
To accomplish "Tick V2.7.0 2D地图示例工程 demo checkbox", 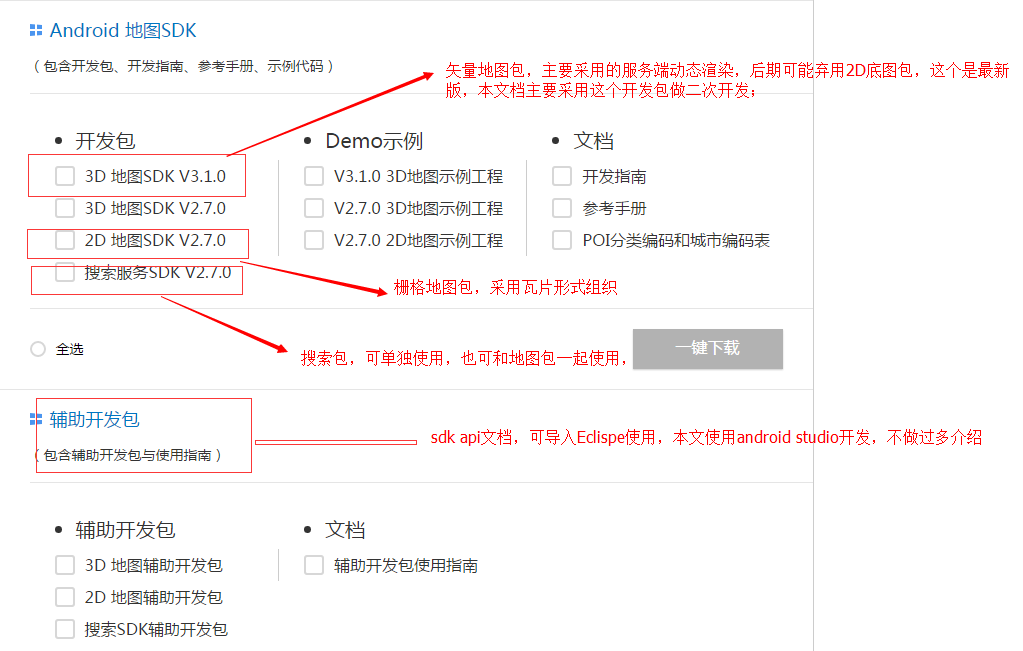I will click(314, 240).
